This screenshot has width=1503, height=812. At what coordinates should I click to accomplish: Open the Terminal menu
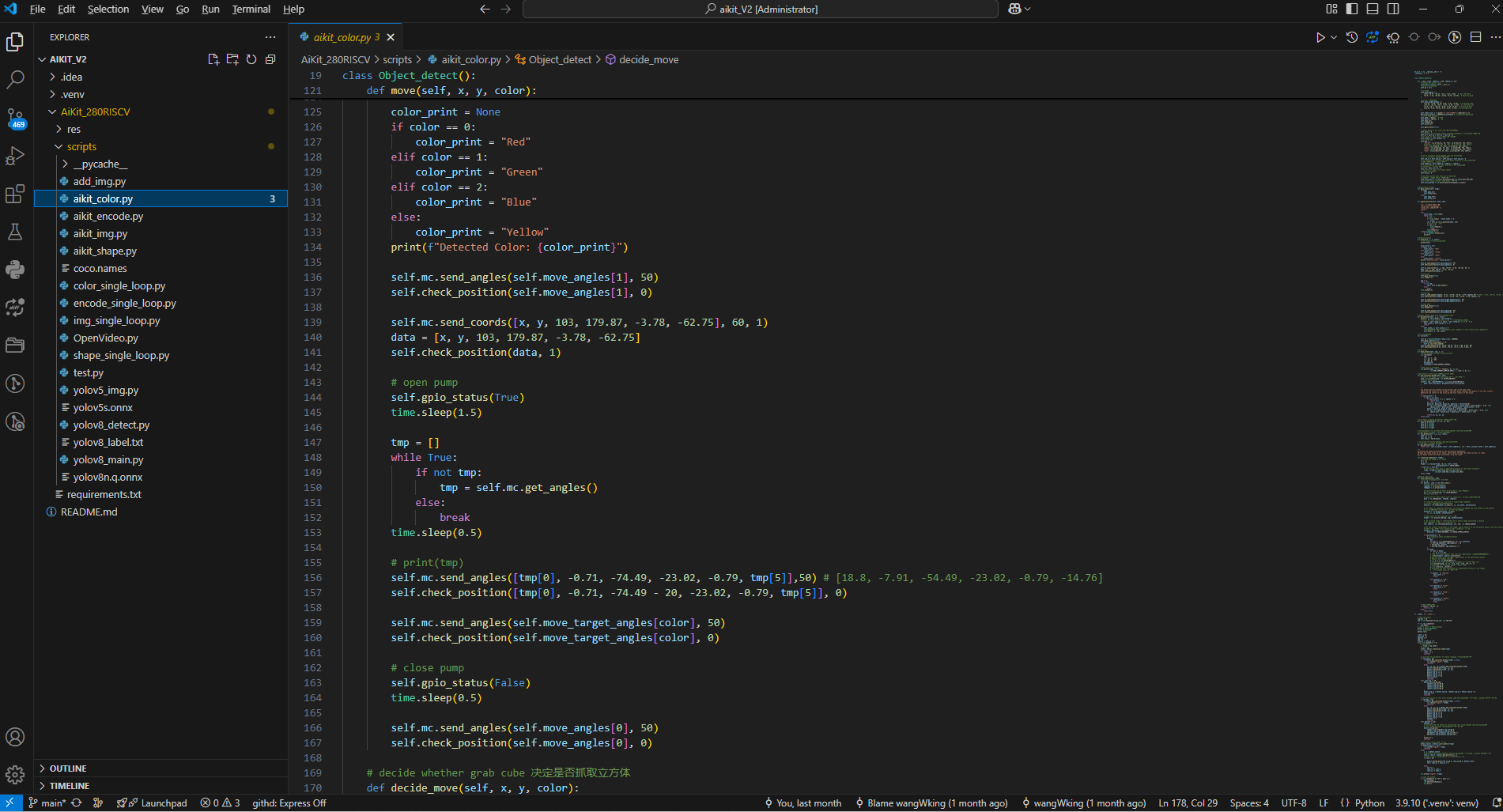pyautogui.click(x=251, y=9)
